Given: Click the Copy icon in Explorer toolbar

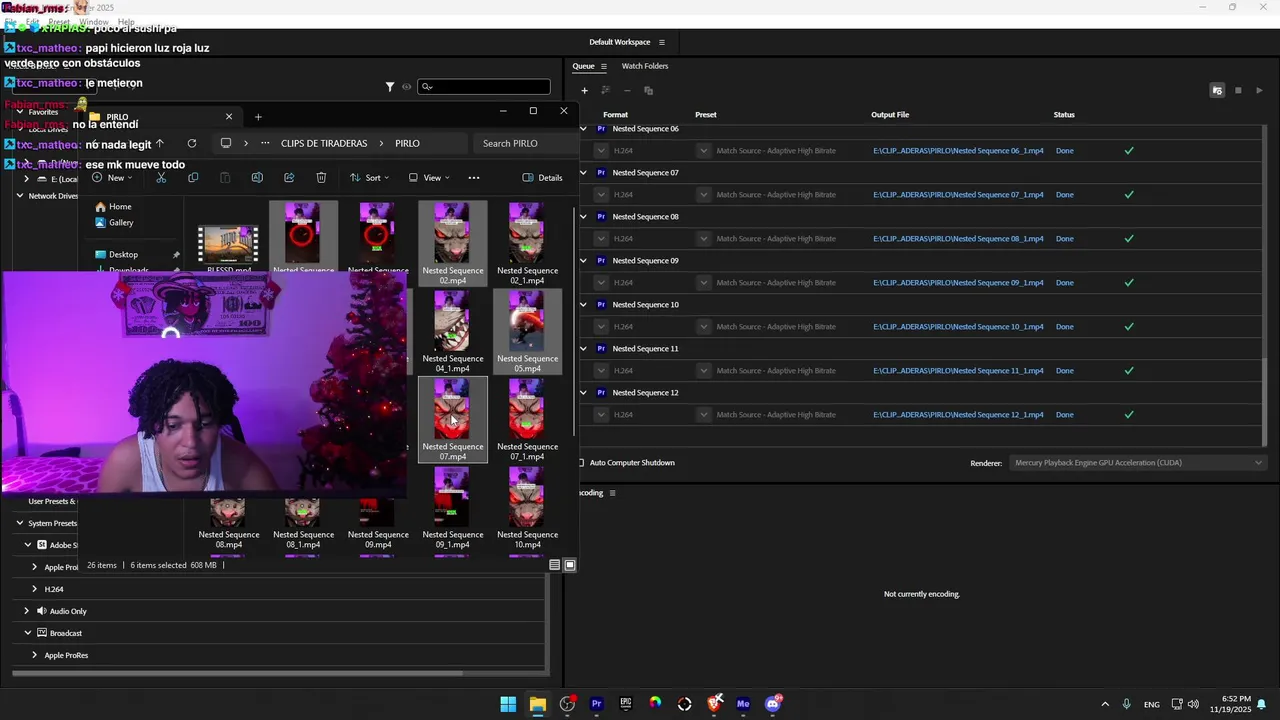Looking at the screenshot, I should point(193,178).
